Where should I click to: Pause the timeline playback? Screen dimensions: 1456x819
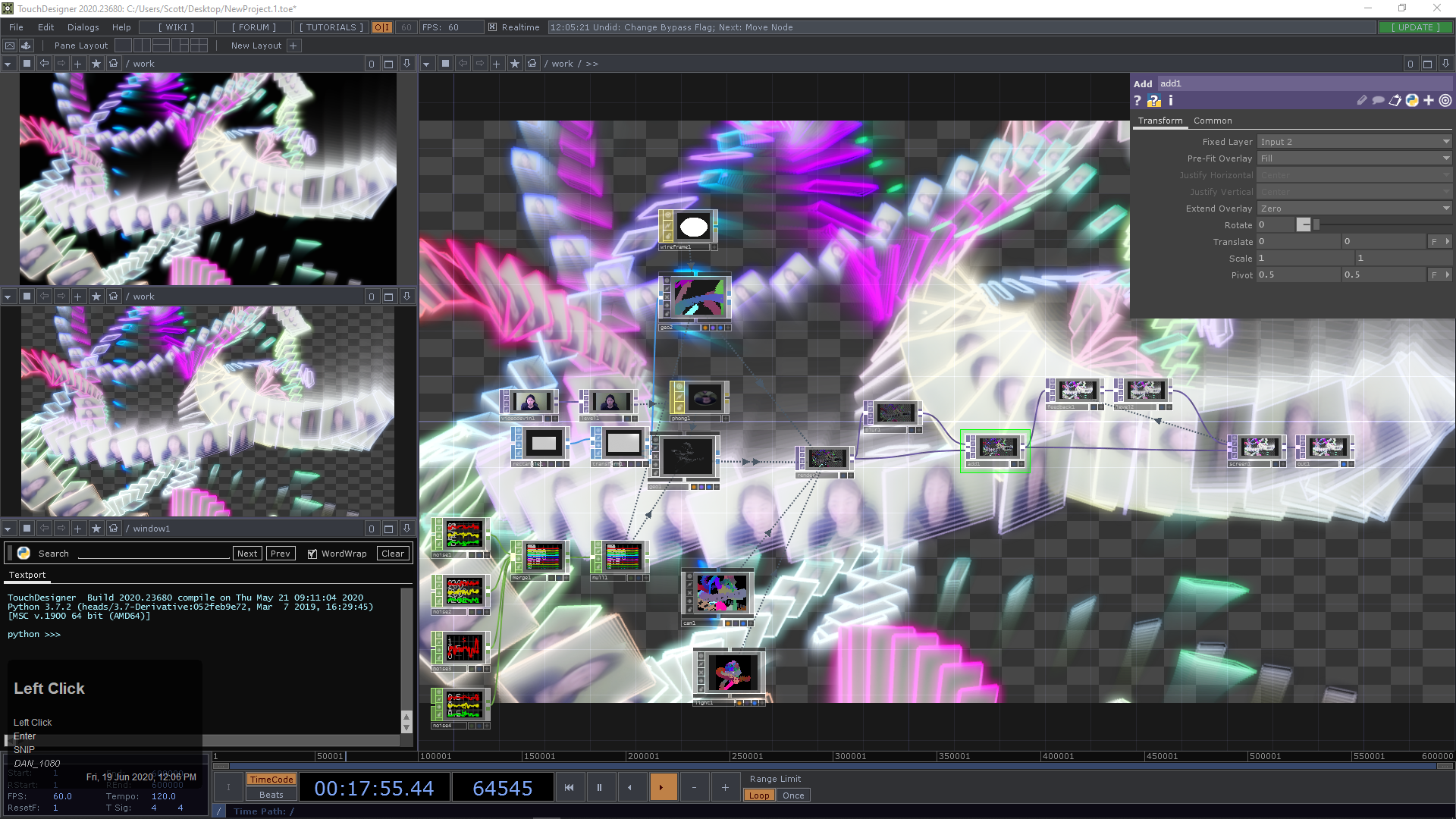[599, 787]
